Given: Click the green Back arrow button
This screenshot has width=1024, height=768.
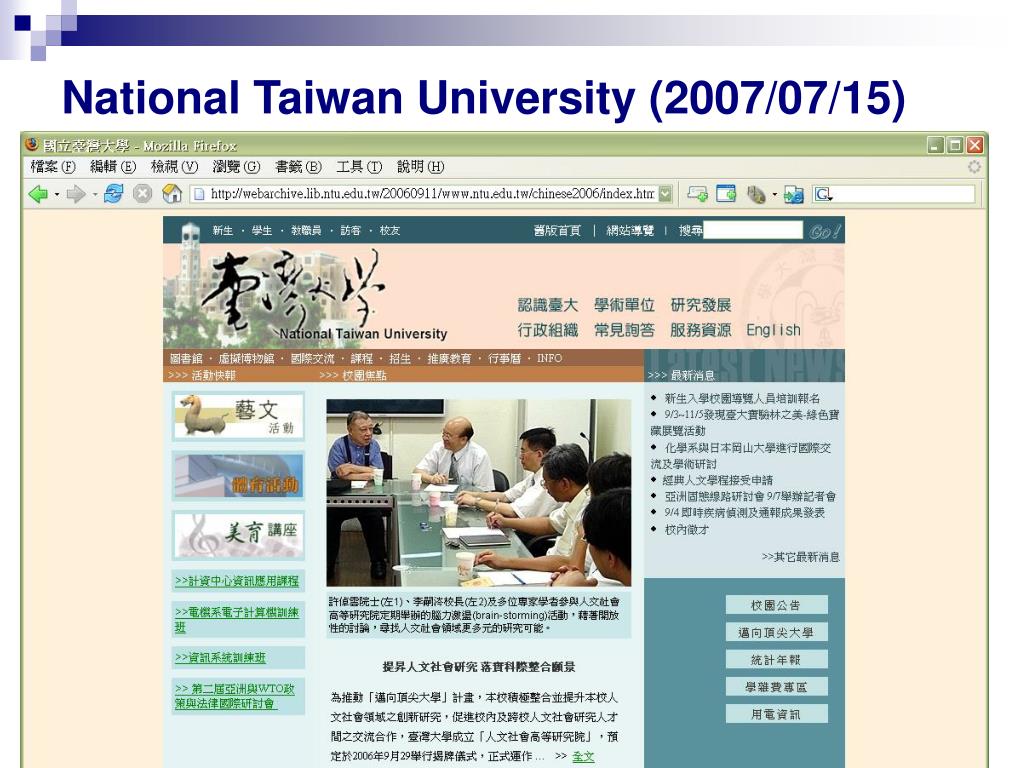Looking at the screenshot, I should coord(39,194).
